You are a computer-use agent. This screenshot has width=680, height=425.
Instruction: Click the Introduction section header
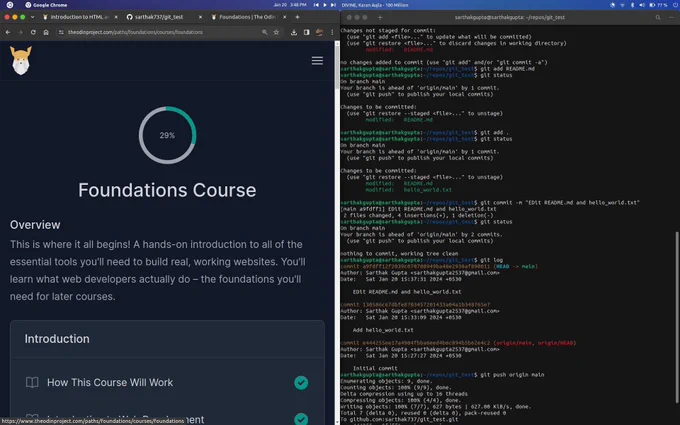click(x=57, y=339)
